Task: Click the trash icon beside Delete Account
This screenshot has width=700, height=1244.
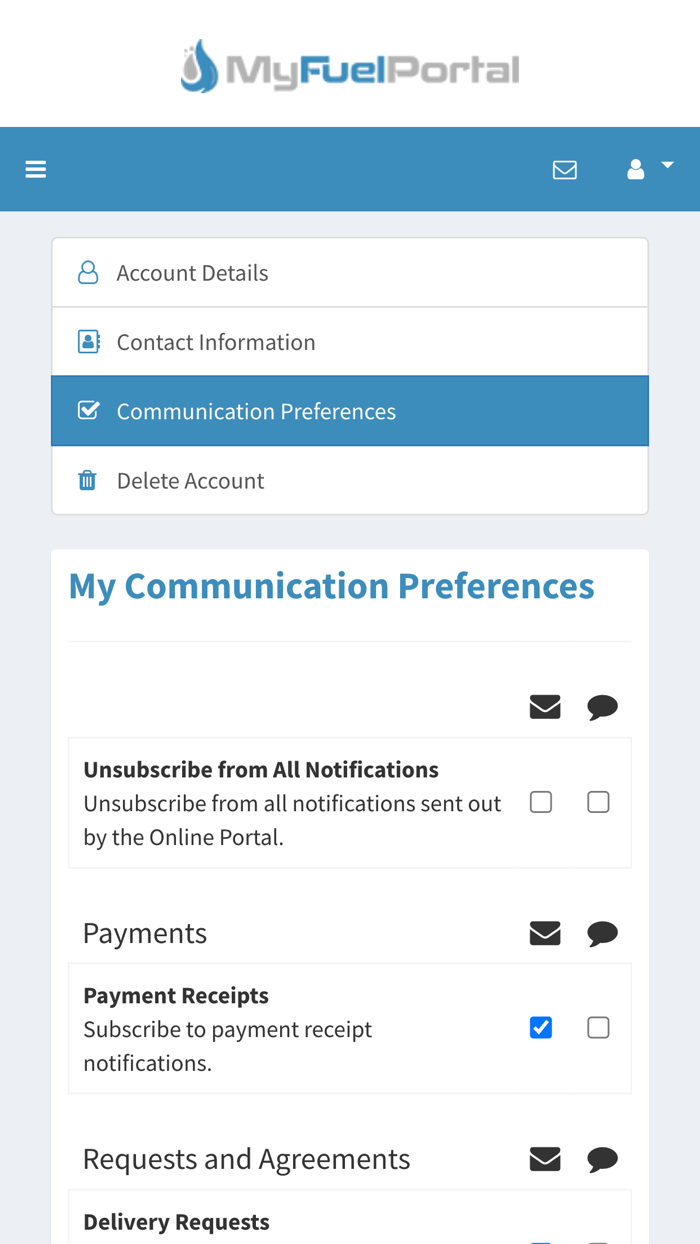Action: coord(88,479)
